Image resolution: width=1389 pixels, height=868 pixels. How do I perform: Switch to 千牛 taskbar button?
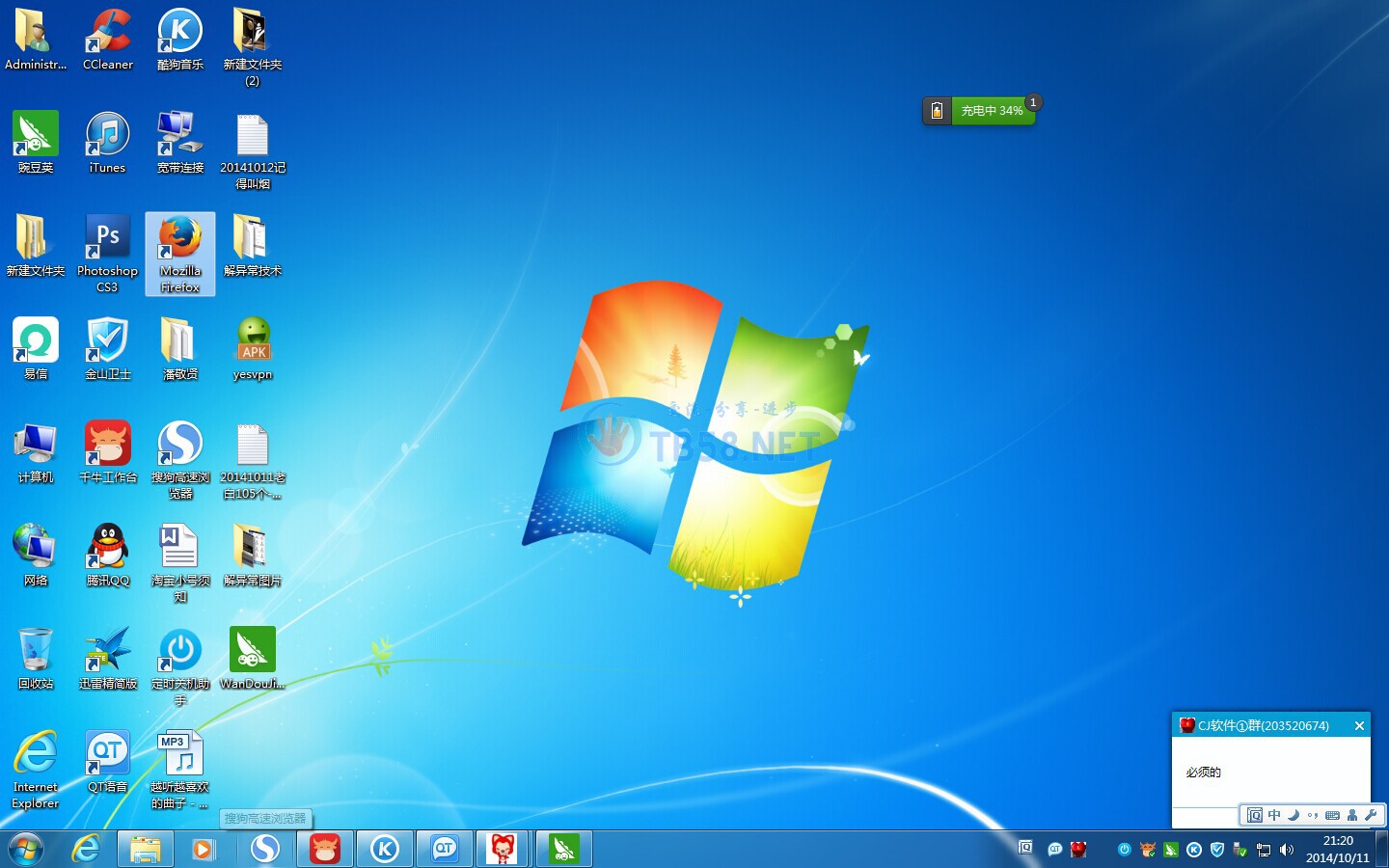(x=325, y=850)
